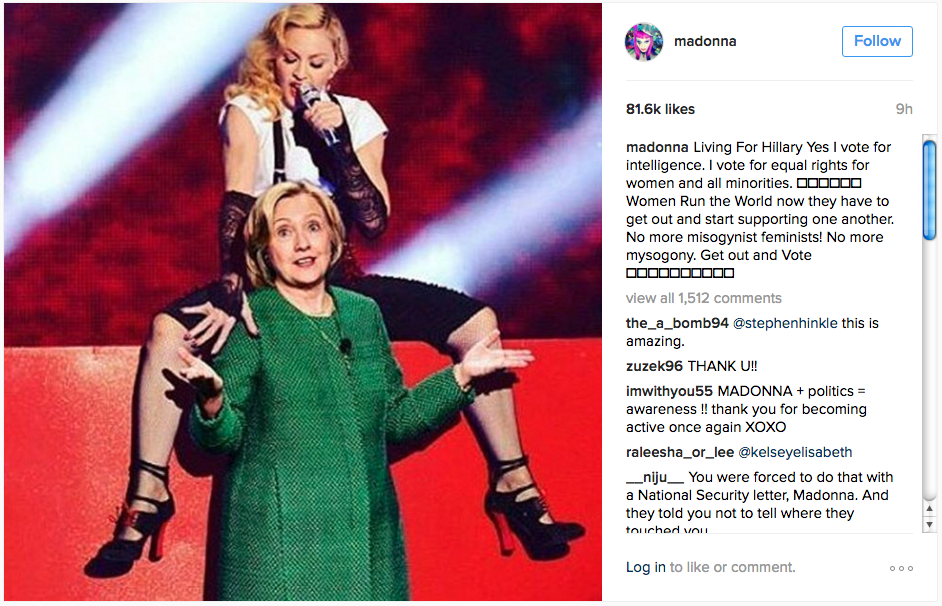Click the scrollbar down arrow

(x=929, y=524)
